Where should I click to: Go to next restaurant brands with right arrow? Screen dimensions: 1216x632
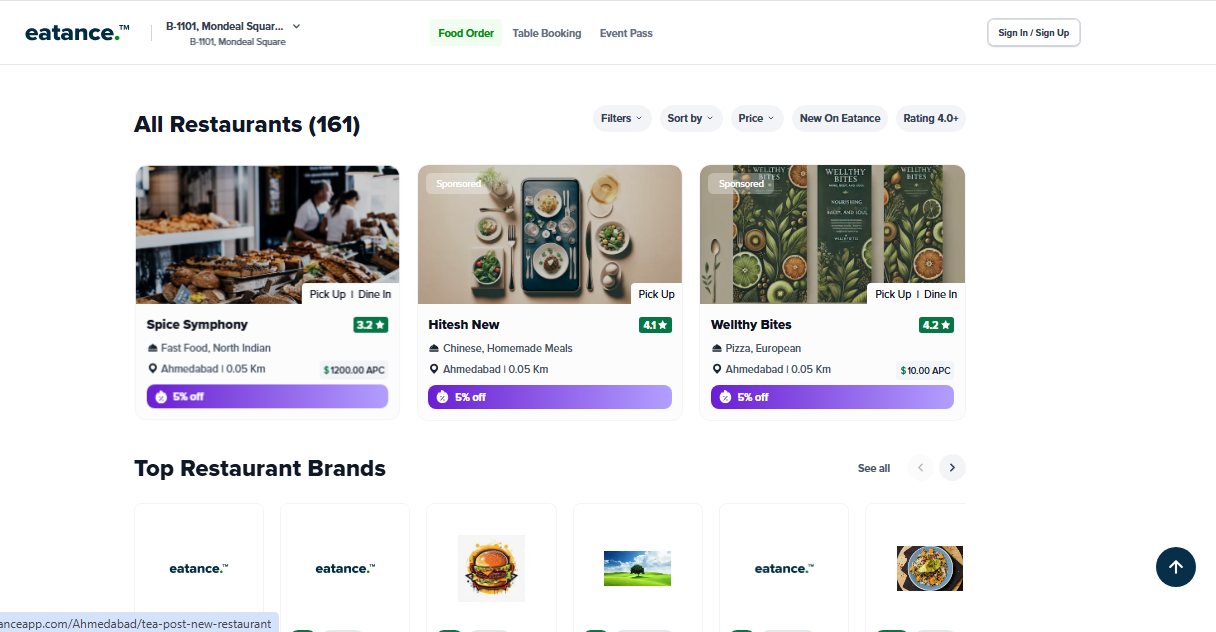[x=953, y=467]
